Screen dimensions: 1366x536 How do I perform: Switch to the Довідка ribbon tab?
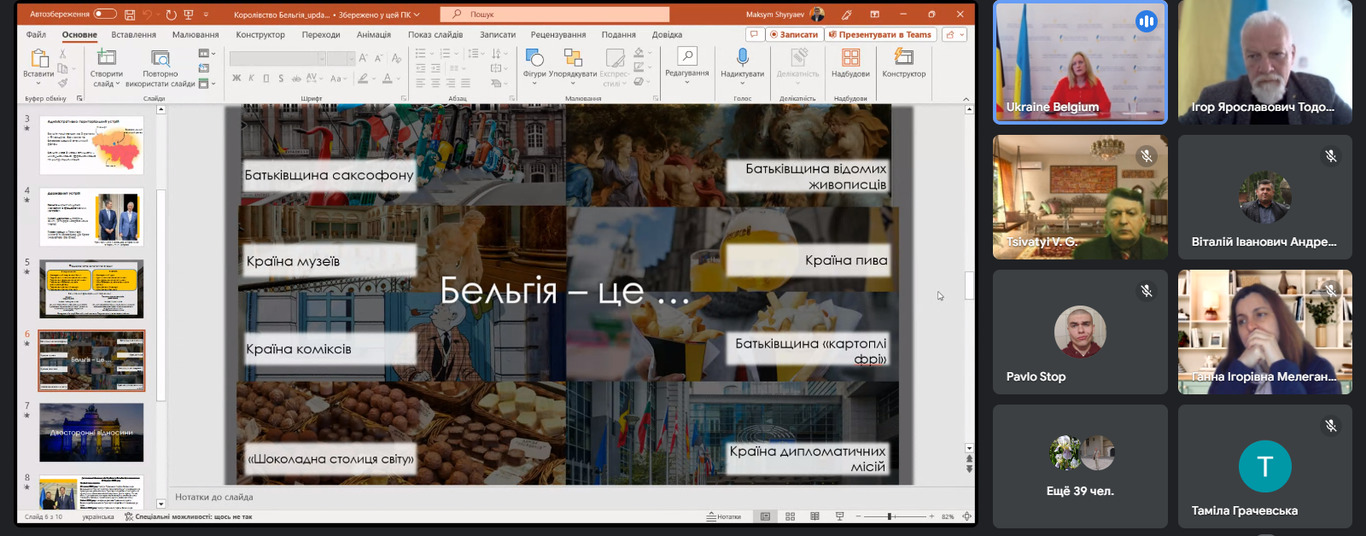[667, 34]
